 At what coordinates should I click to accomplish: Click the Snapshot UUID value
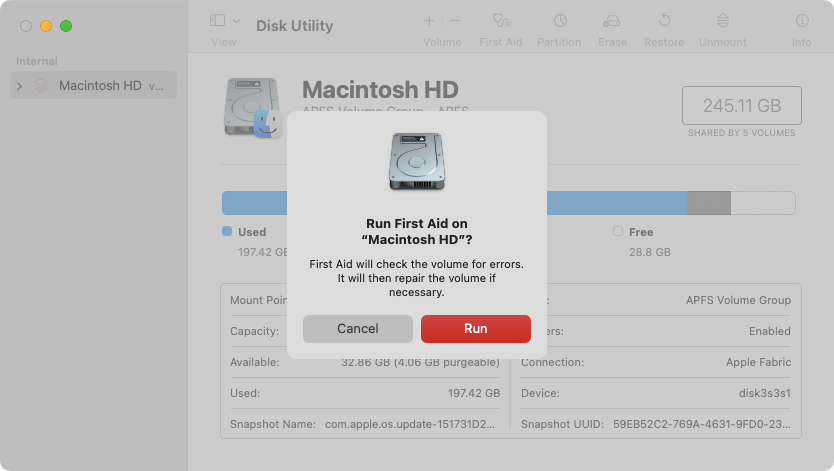click(x=702, y=424)
